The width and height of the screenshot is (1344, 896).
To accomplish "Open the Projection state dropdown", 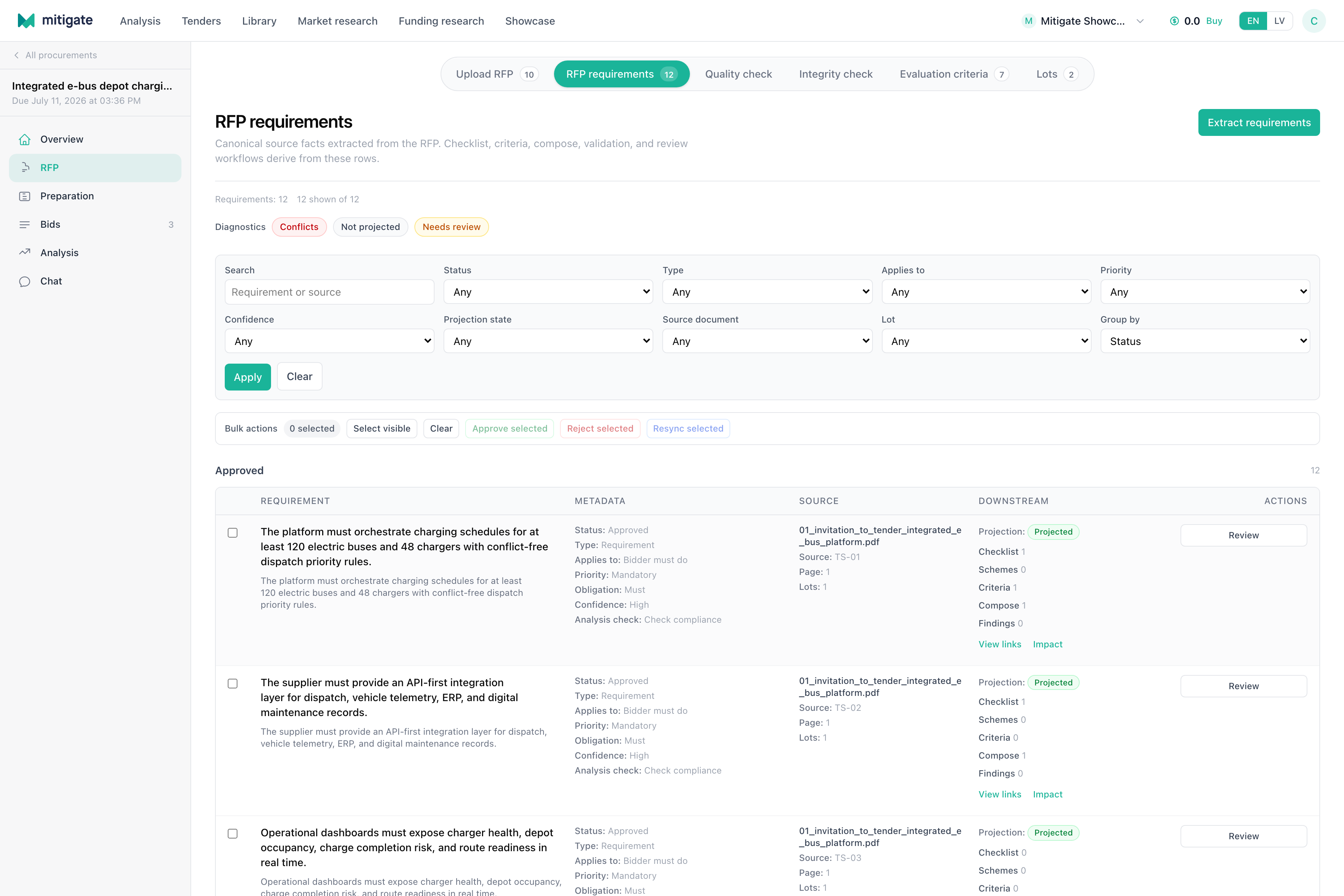I will (548, 341).
